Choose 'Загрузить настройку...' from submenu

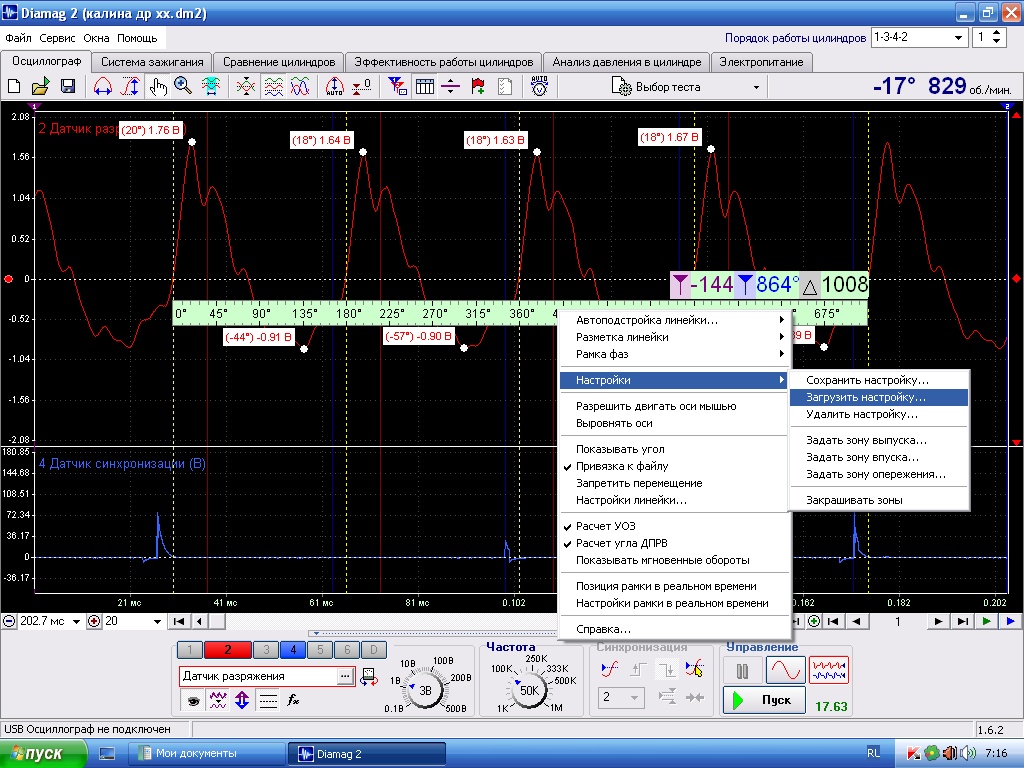coord(878,397)
